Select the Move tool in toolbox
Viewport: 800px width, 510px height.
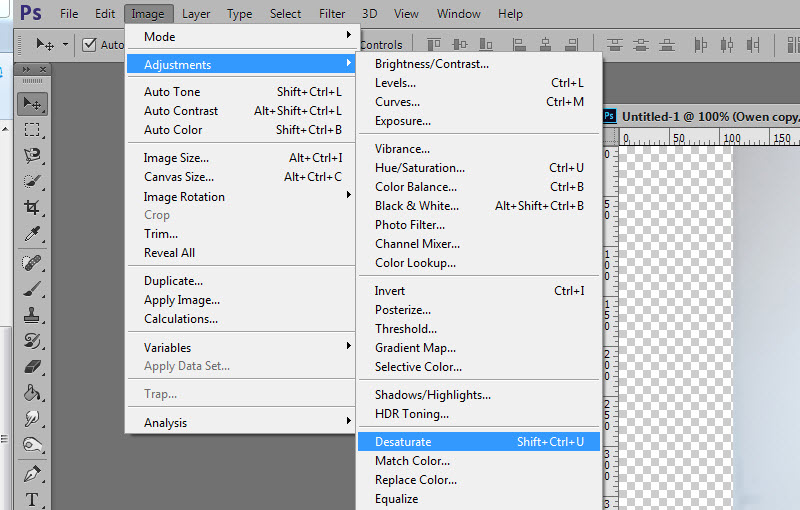coord(32,104)
